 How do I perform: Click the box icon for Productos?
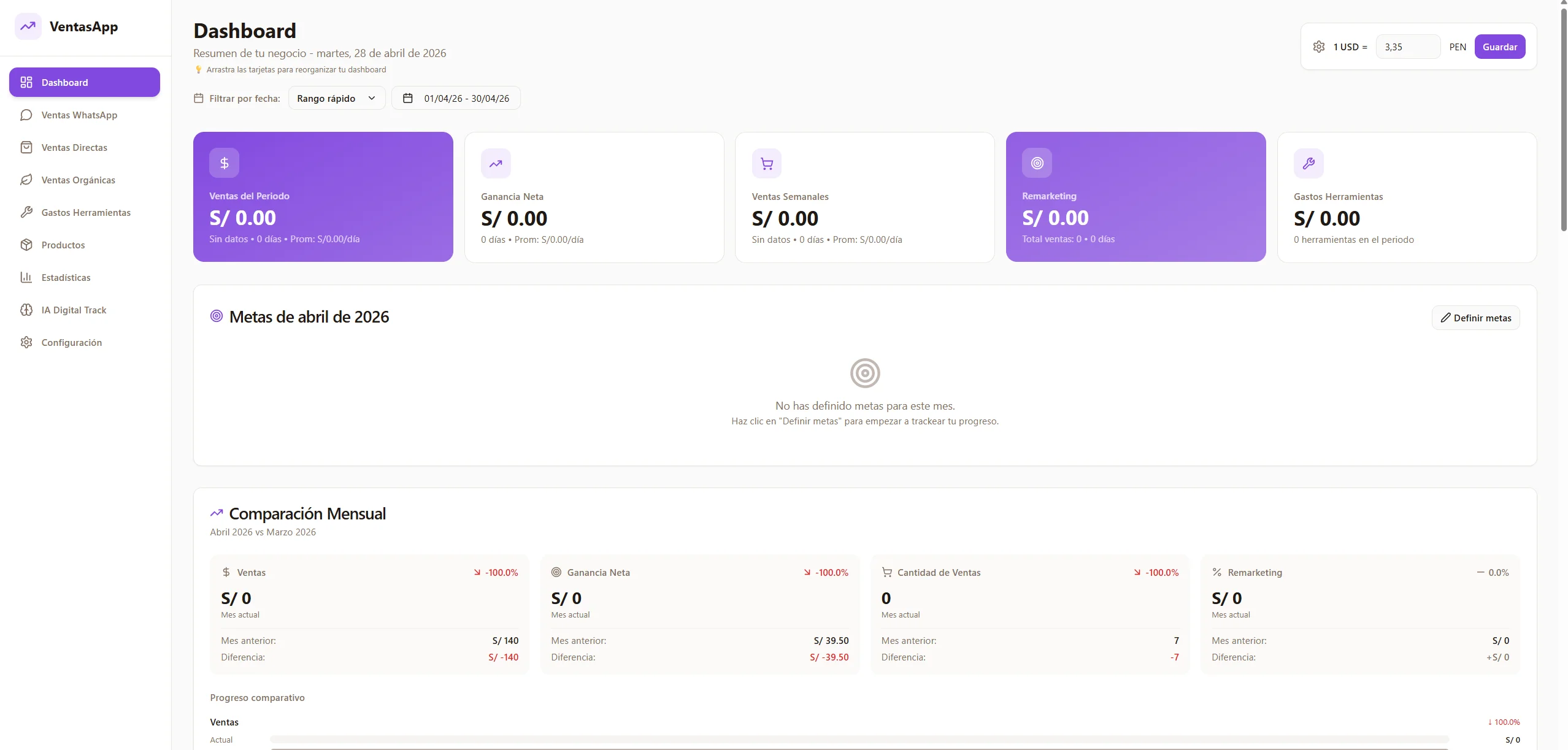26,245
